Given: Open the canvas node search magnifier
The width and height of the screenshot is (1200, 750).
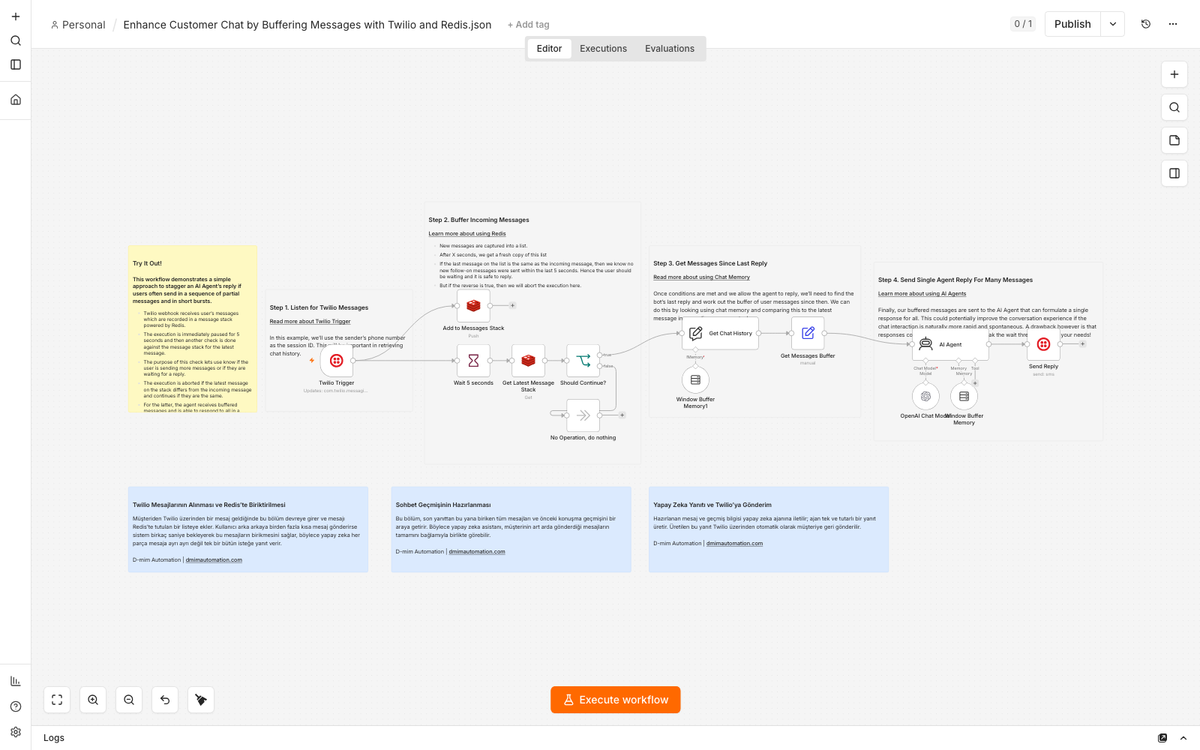Looking at the screenshot, I should click(x=1175, y=107).
